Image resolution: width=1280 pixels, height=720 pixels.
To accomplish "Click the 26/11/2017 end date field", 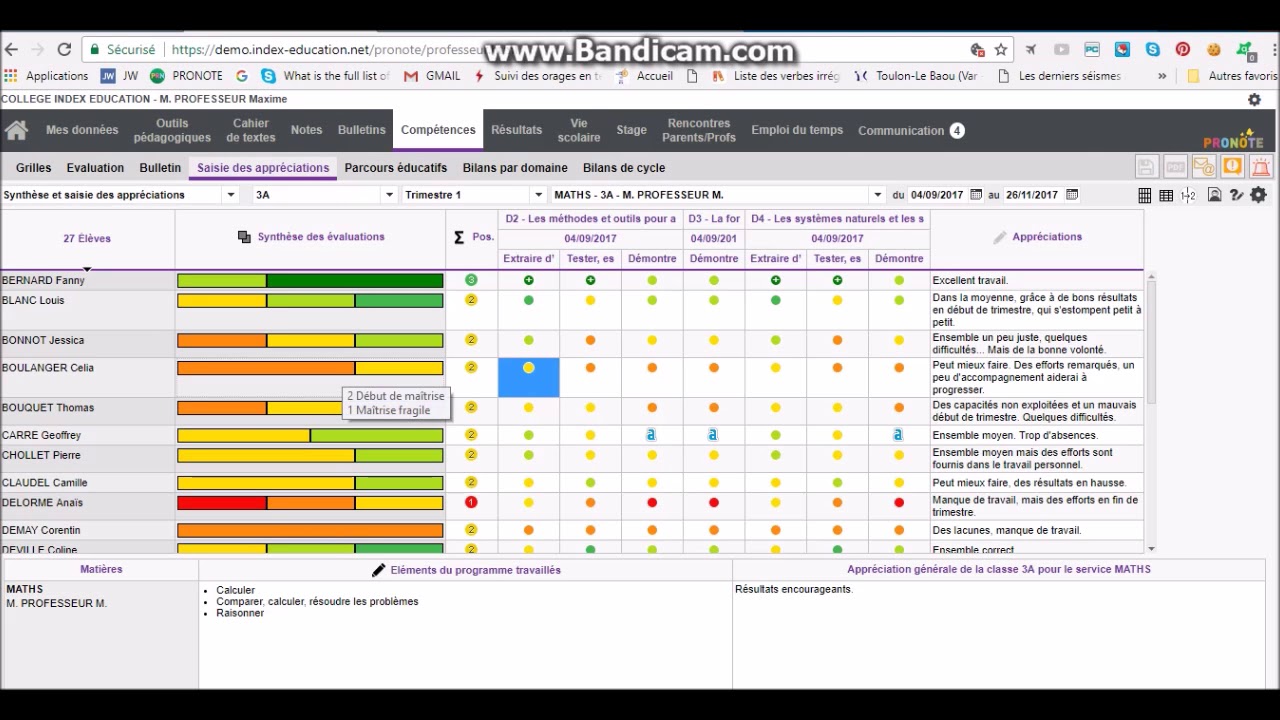I will pos(1033,195).
